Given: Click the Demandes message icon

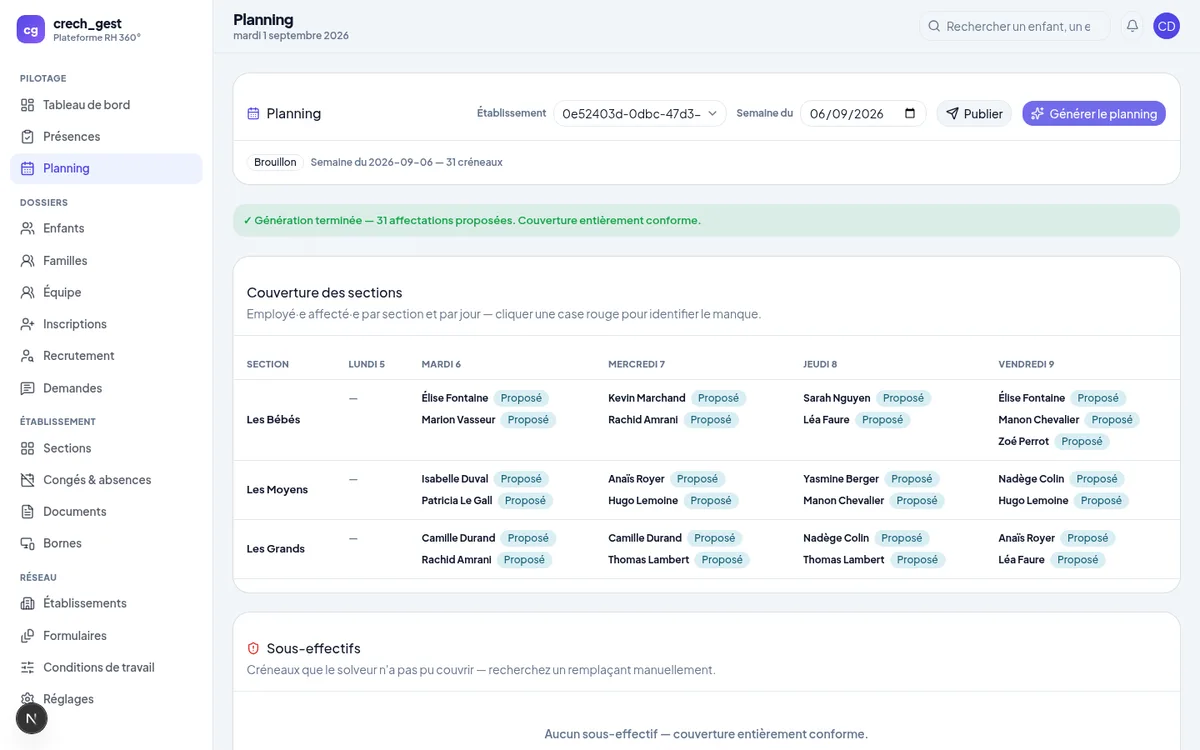Looking at the screenshot, I should (x=28, y=388).
